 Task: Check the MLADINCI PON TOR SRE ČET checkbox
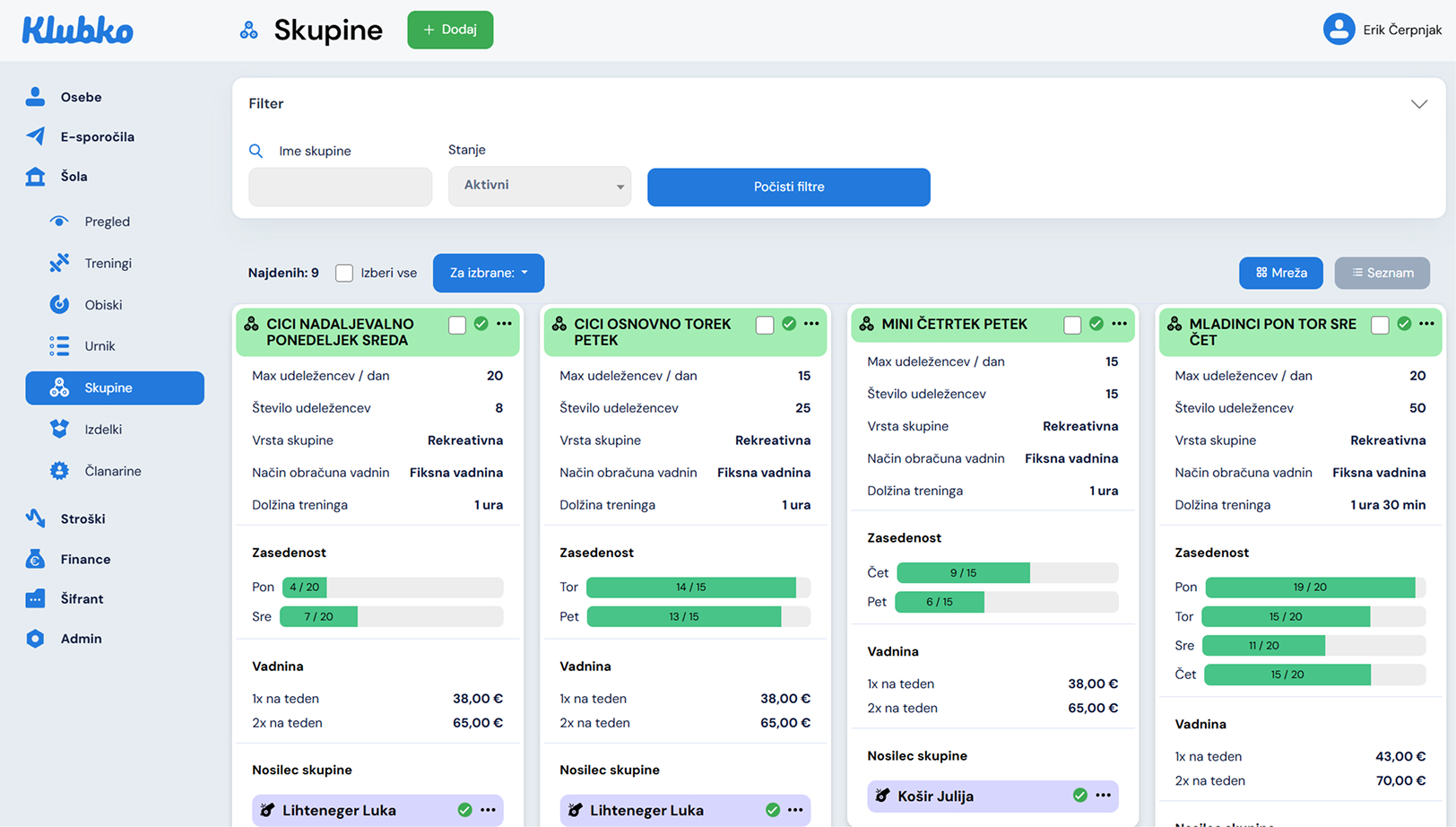tap(1380, 325)
